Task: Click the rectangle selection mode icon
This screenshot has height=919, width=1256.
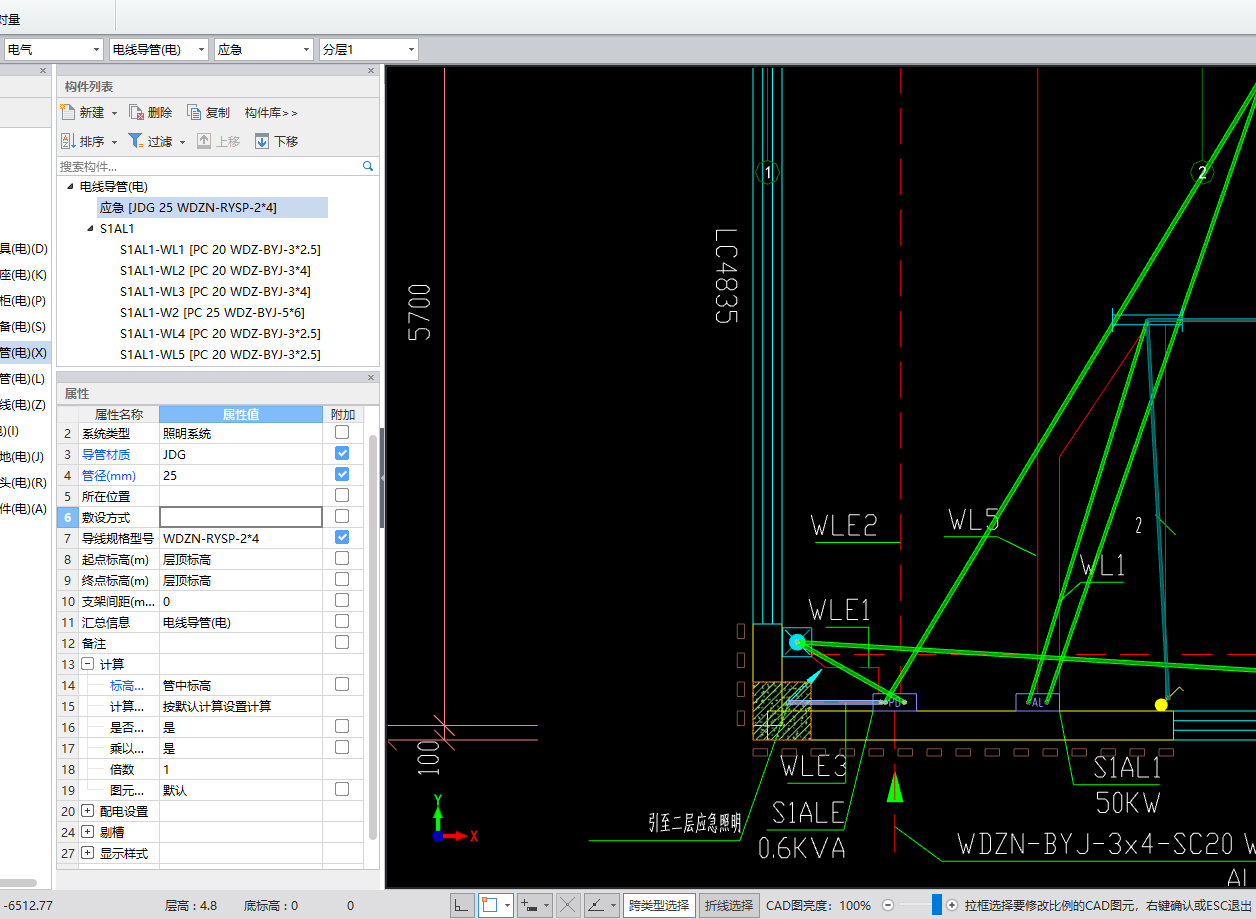Action: pos(490,905)
